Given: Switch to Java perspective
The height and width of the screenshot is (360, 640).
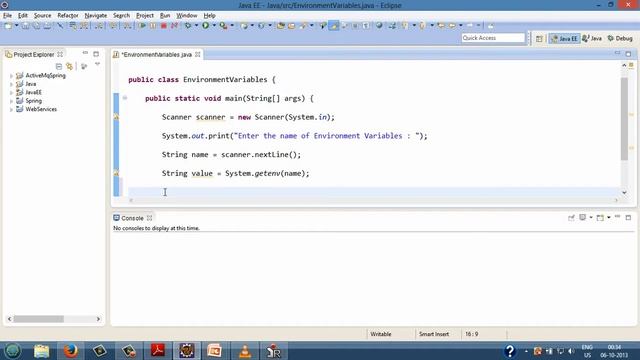Looking at the screenshot, I should pos(592,38).
